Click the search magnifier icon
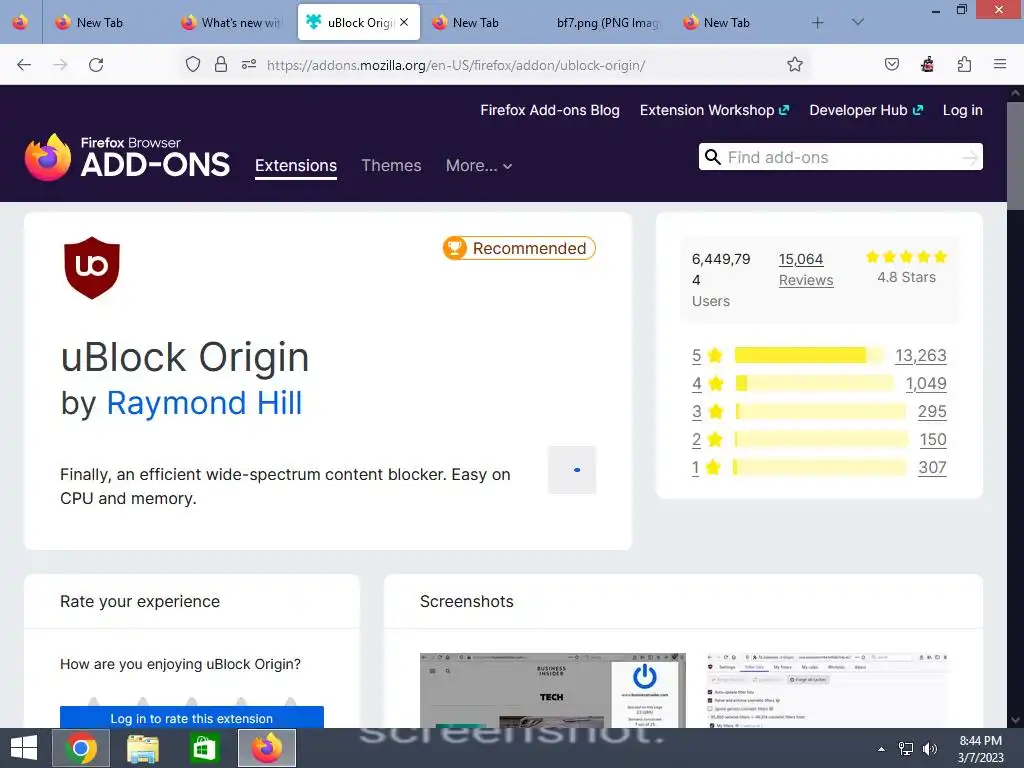Viewport: 1024px width, 768px height. [x=713, y=157]
